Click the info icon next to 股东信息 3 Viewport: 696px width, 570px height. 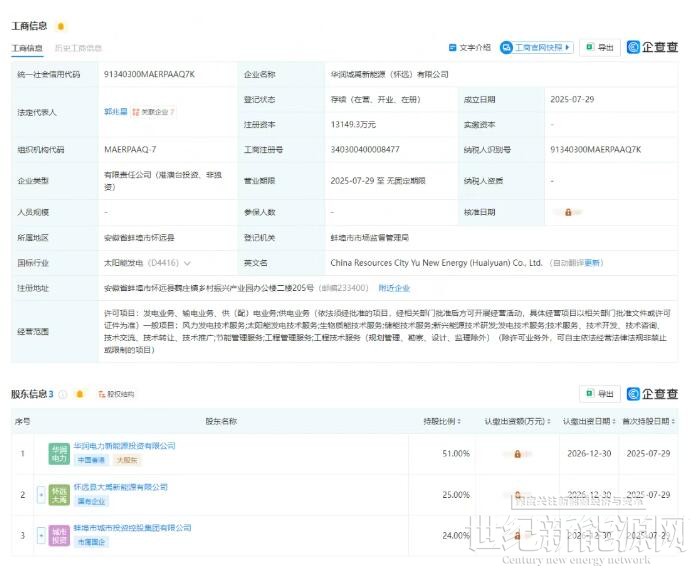63,394
